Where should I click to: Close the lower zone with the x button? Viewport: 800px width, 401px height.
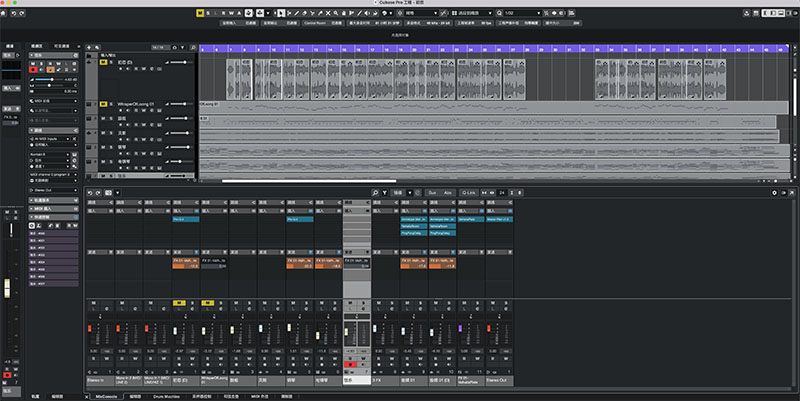[86, 396]
